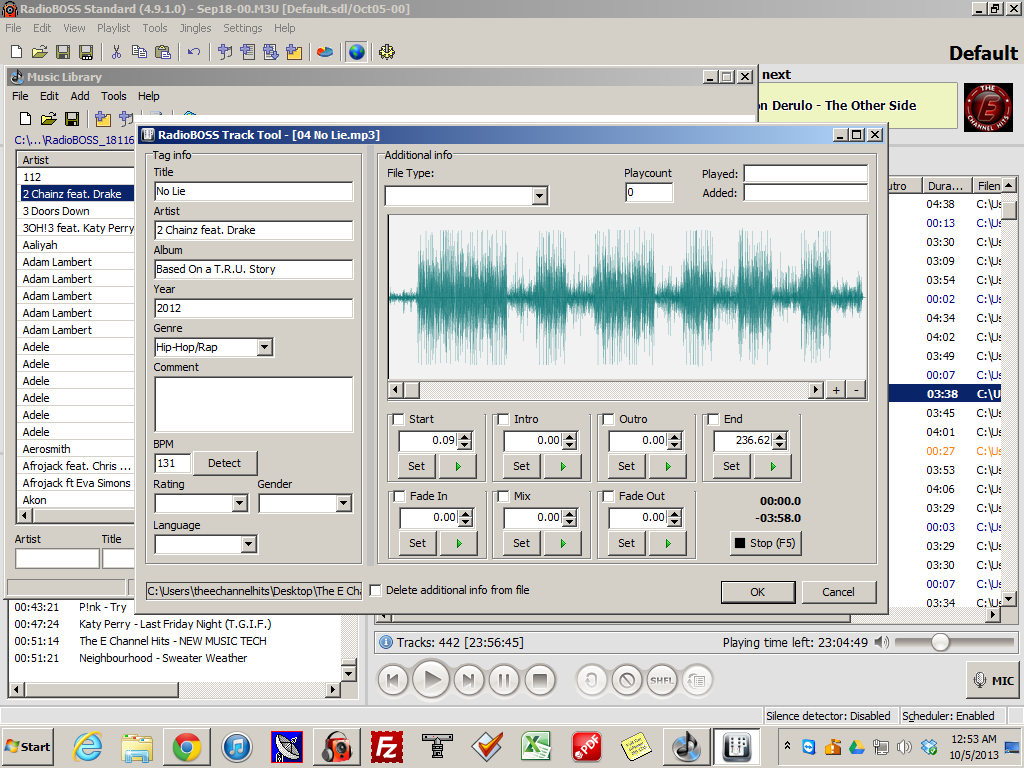1024x768 pixels.
Task: Enable the Outro marker checkbox
Action: pyautogui.click(x=609, y=419)
